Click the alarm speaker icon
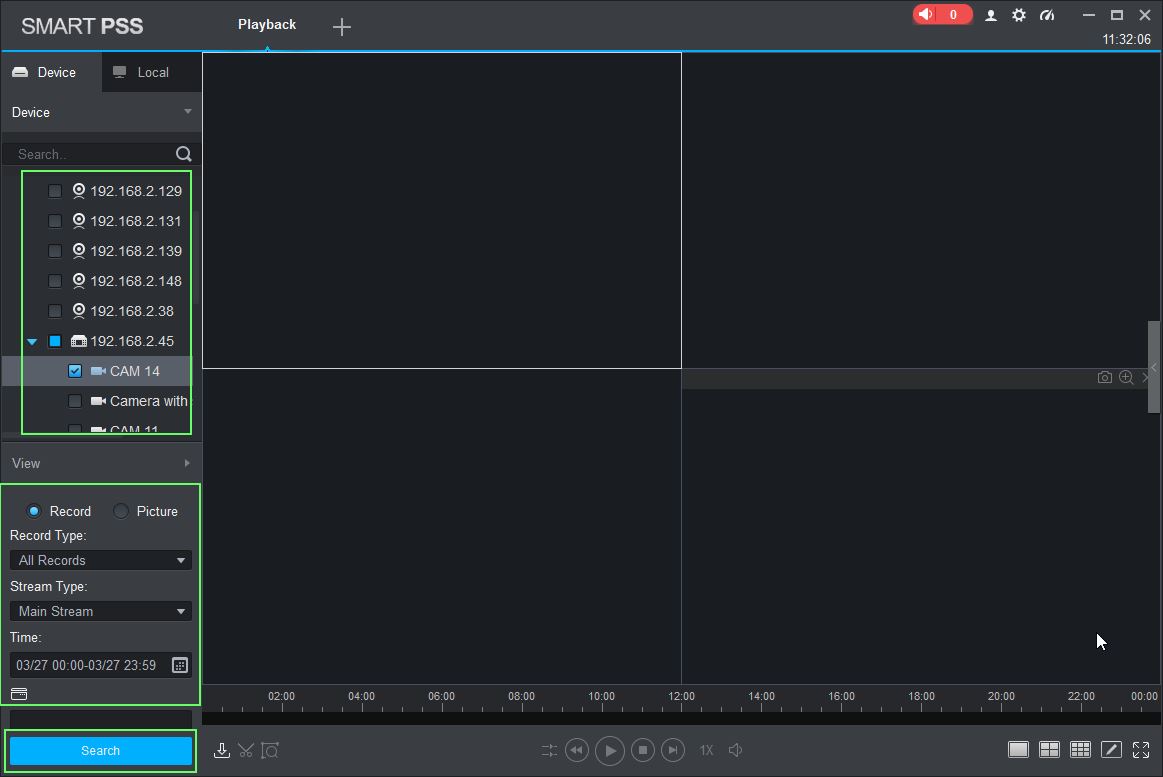 (x=926, y=14)
